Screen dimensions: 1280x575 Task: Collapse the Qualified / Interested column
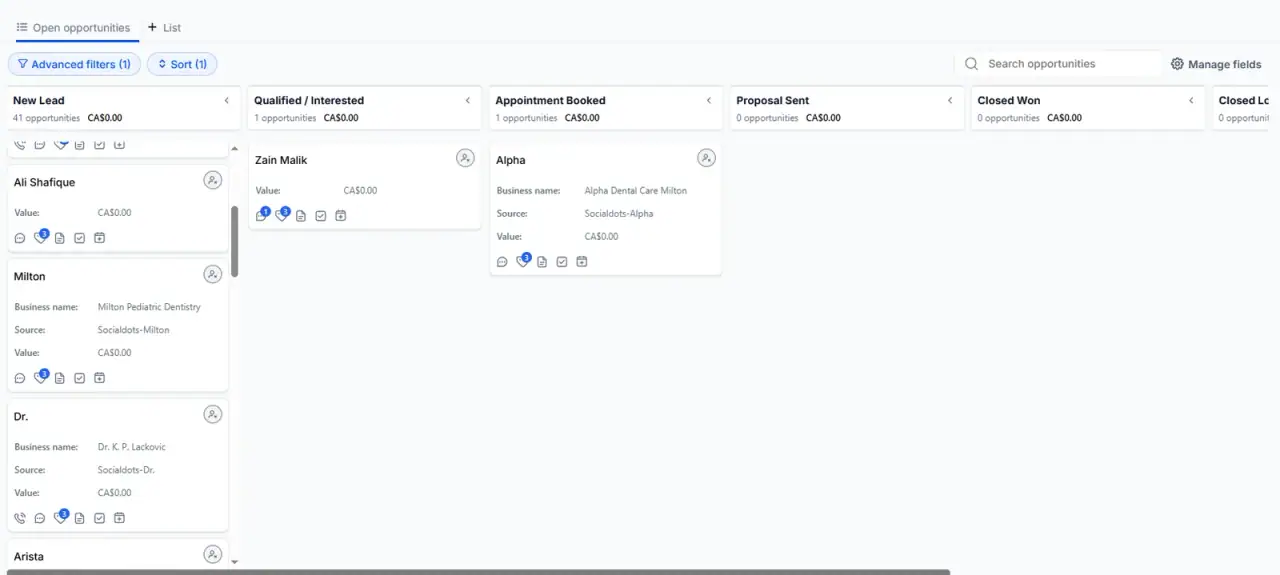click(468, 100)
